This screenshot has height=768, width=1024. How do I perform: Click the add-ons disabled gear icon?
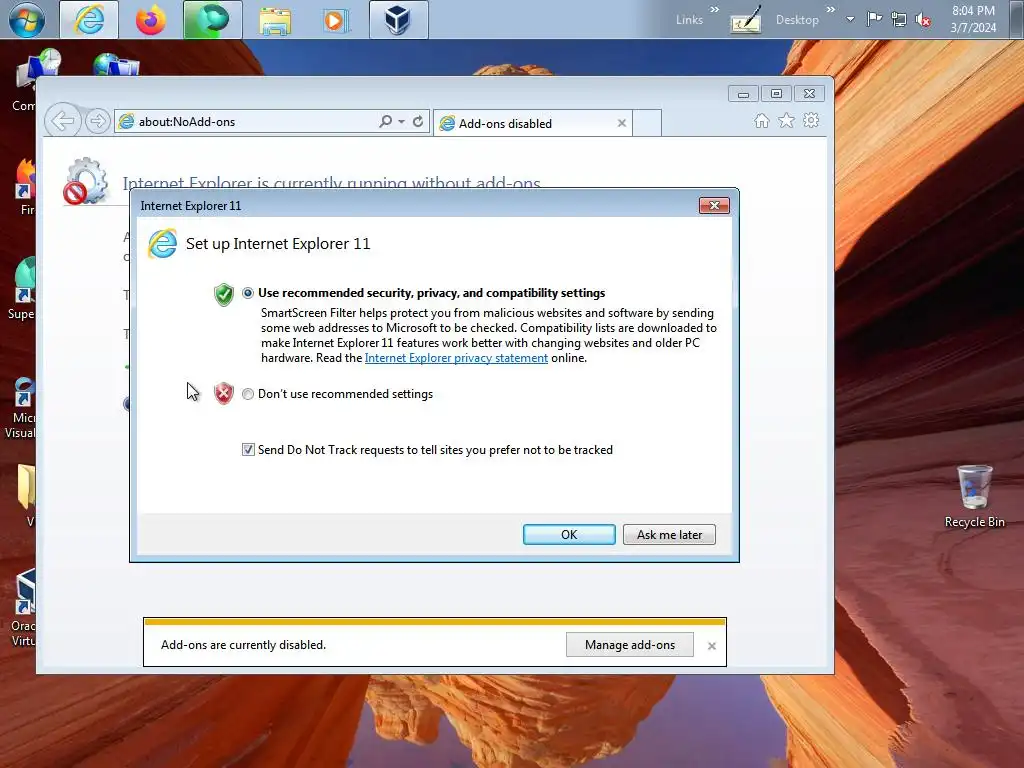coord(86,181)
